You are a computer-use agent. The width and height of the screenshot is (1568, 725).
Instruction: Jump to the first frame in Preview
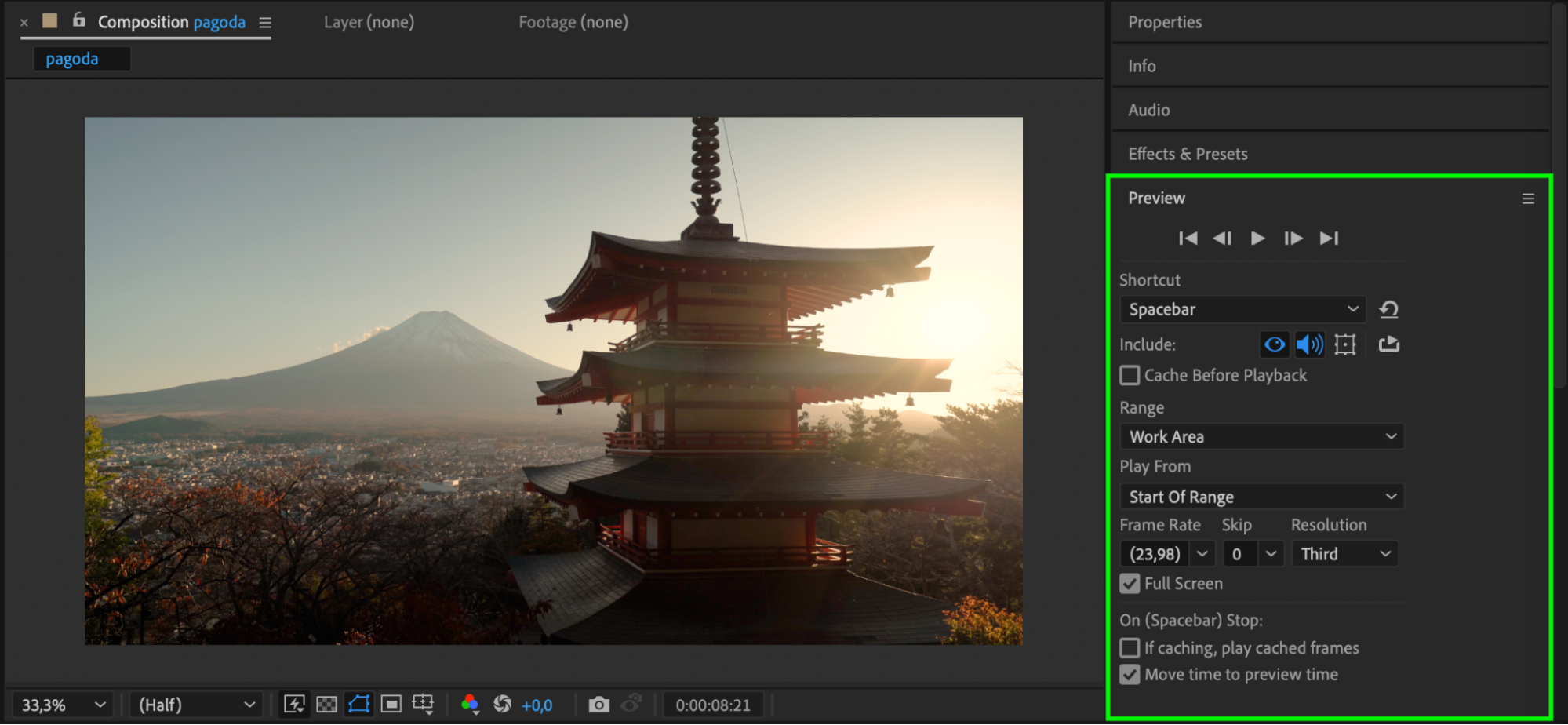click(x=1188, y=239)
